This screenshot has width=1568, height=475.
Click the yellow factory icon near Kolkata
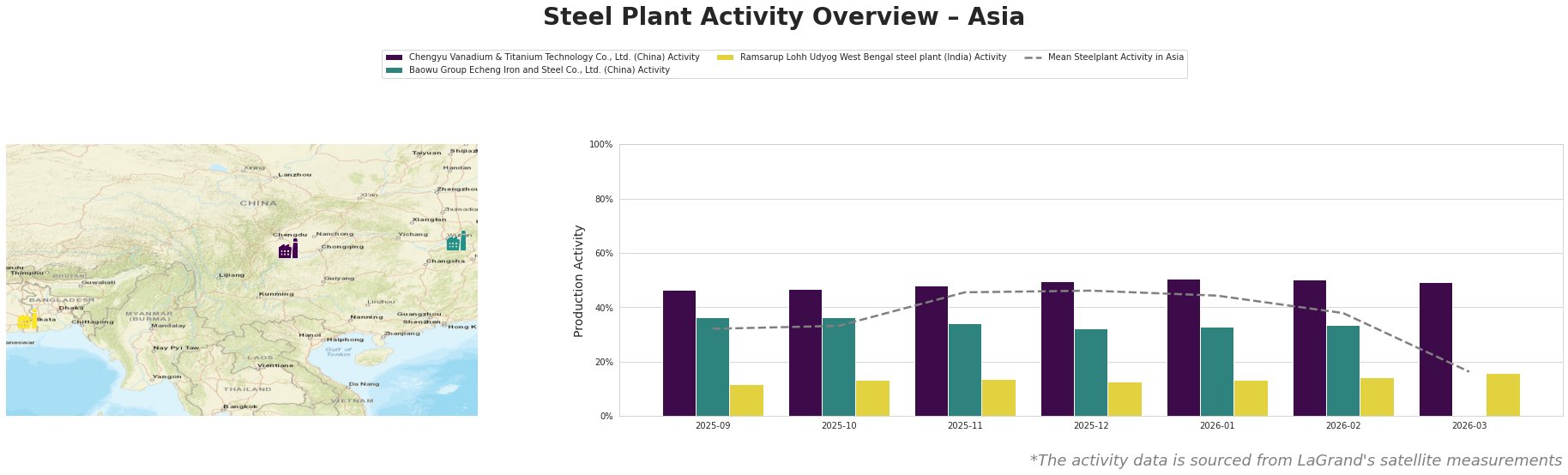pos(27,321)
